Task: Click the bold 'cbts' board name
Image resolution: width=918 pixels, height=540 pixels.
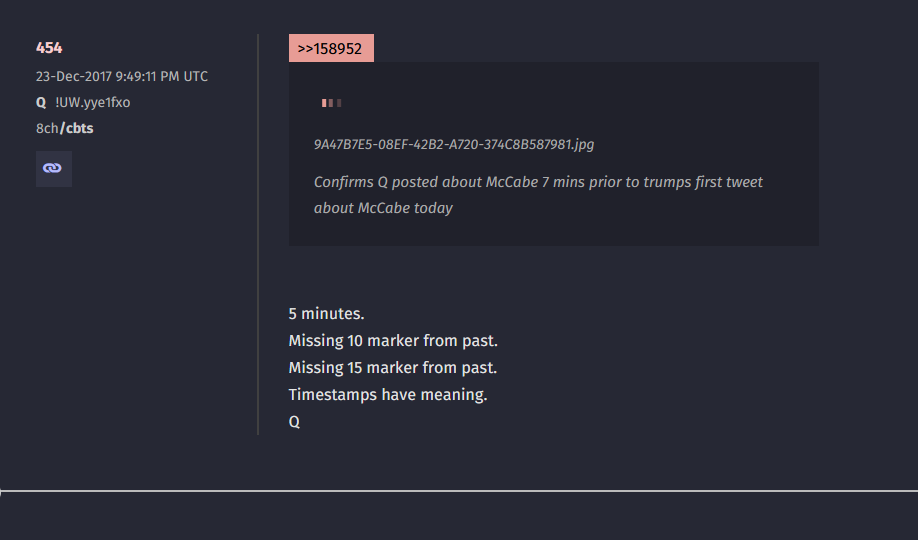Action: pos(80,128)
